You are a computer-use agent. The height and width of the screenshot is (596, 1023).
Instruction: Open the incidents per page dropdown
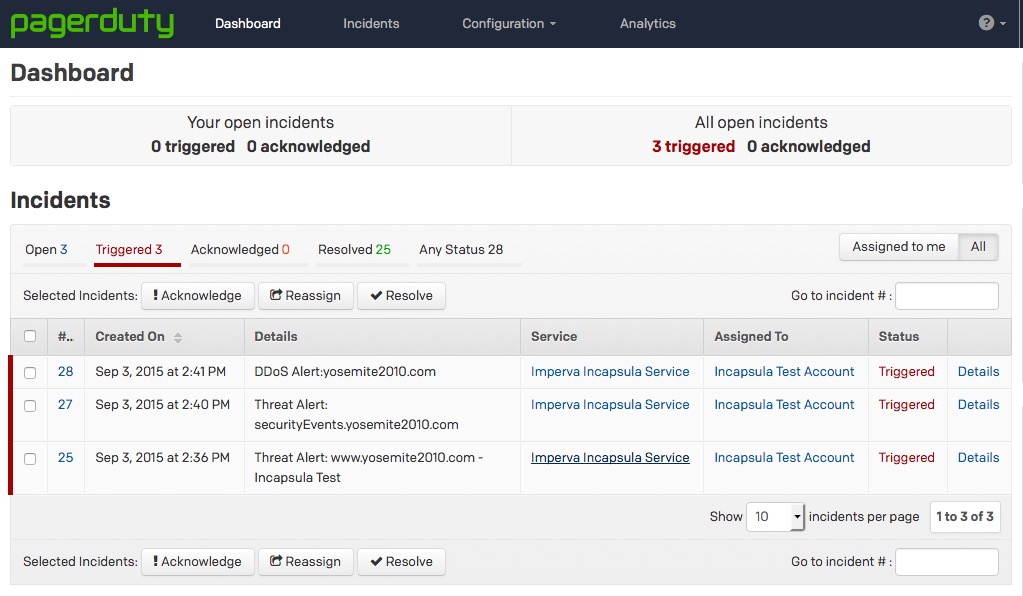coord(775,516)
